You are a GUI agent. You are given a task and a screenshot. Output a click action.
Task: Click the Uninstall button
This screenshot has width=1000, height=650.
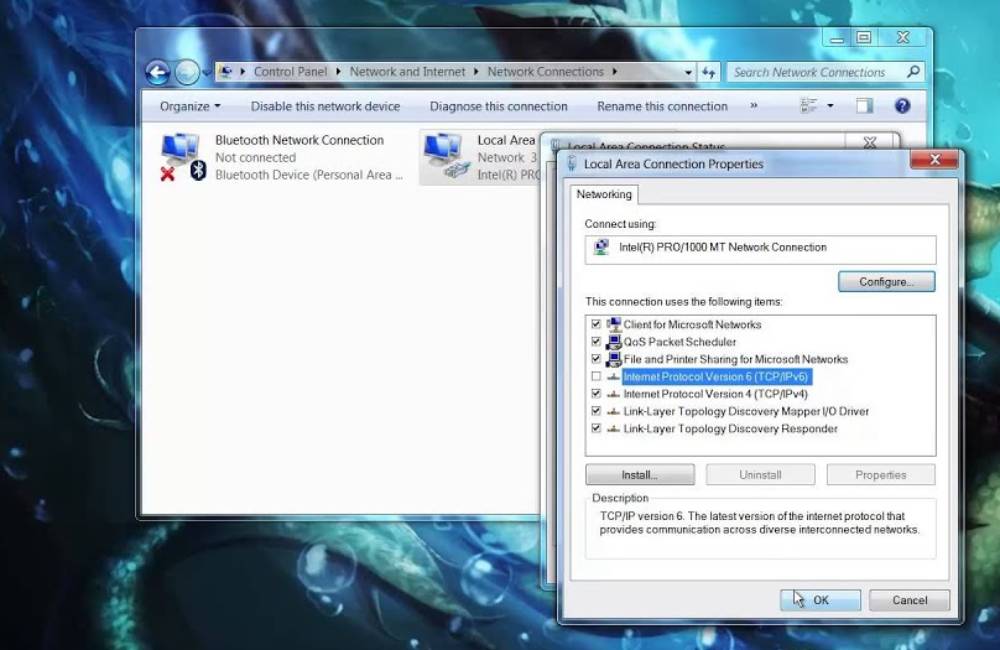(760, 475)
